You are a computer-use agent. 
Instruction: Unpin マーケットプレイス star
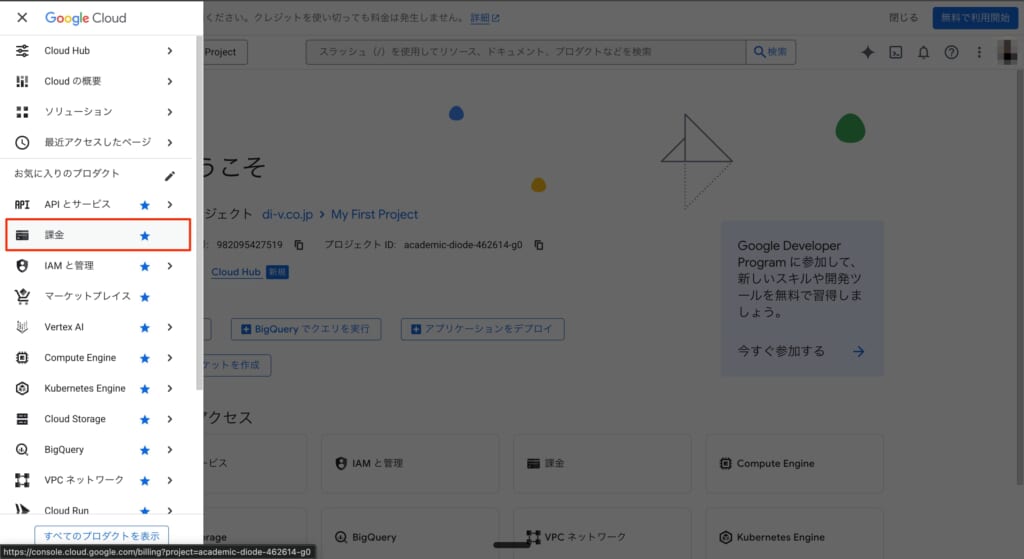(145, 297)
